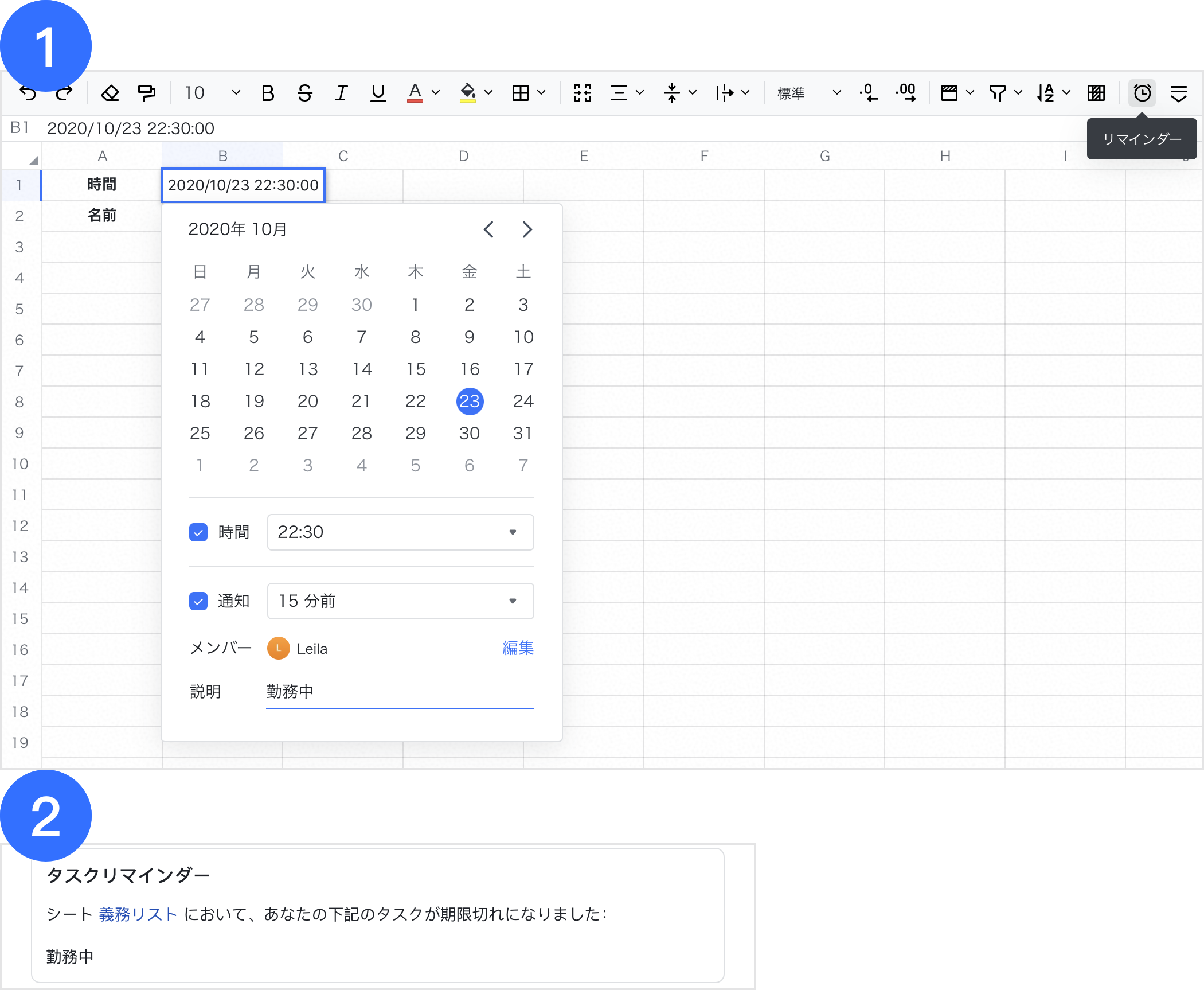Viewport: 1204px width, 990px height.
Task: Click the undo arrow
Action: [x=28, y=93]
